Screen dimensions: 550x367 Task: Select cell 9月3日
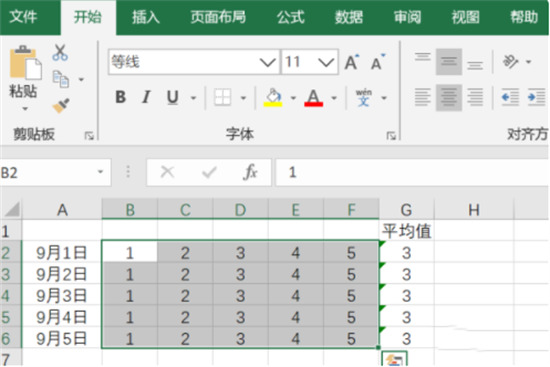[x=62, y=296]
